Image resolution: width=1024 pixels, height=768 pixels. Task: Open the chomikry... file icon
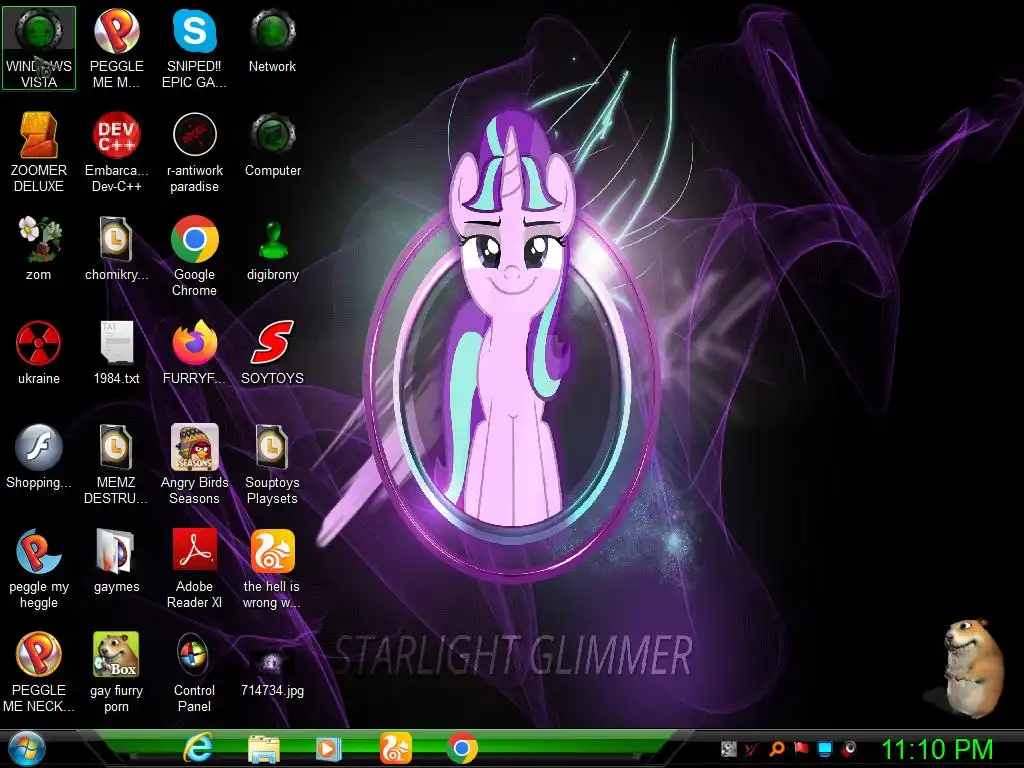pyautogui.click(x=116, y=249)
